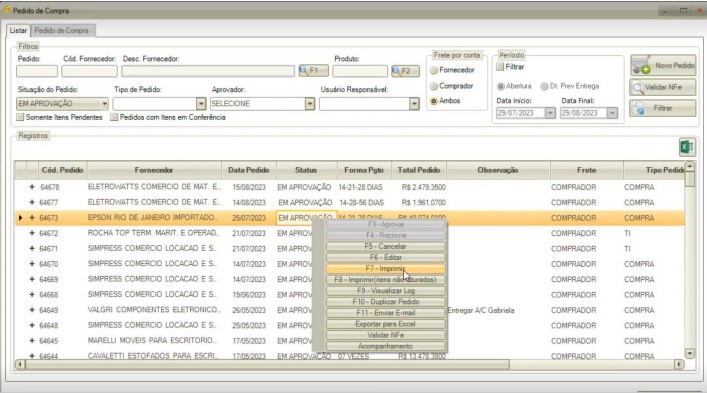Expand order 64671 with plus sign
Screen dimensions: 707x393
pos(32,248)
